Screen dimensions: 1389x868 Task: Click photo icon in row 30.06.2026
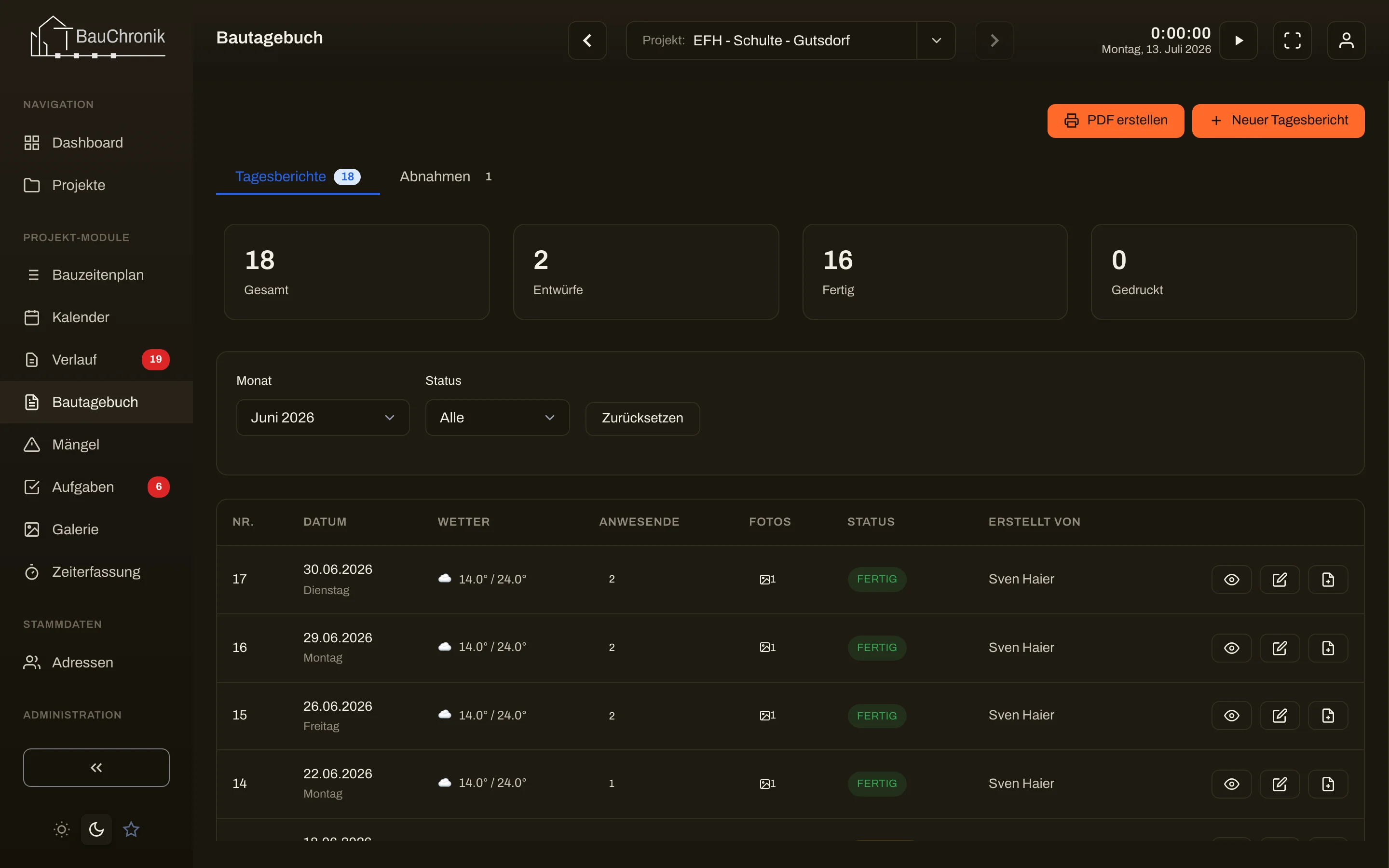tap(764, 579)
